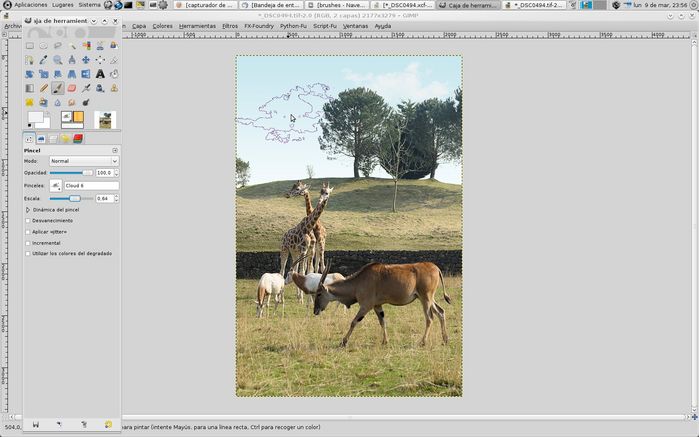The width and height of the screenshot is (699, 437).
Task: Check Utilizar los colores del degradado
Action: [28, 253]
